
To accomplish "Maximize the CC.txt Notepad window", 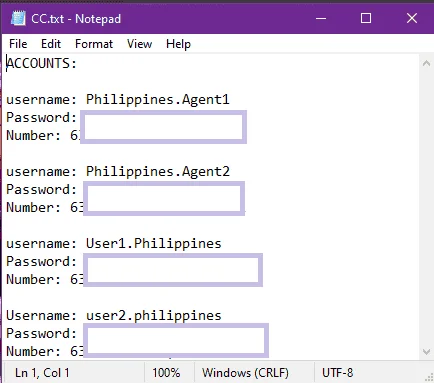I will coord(366,18).
